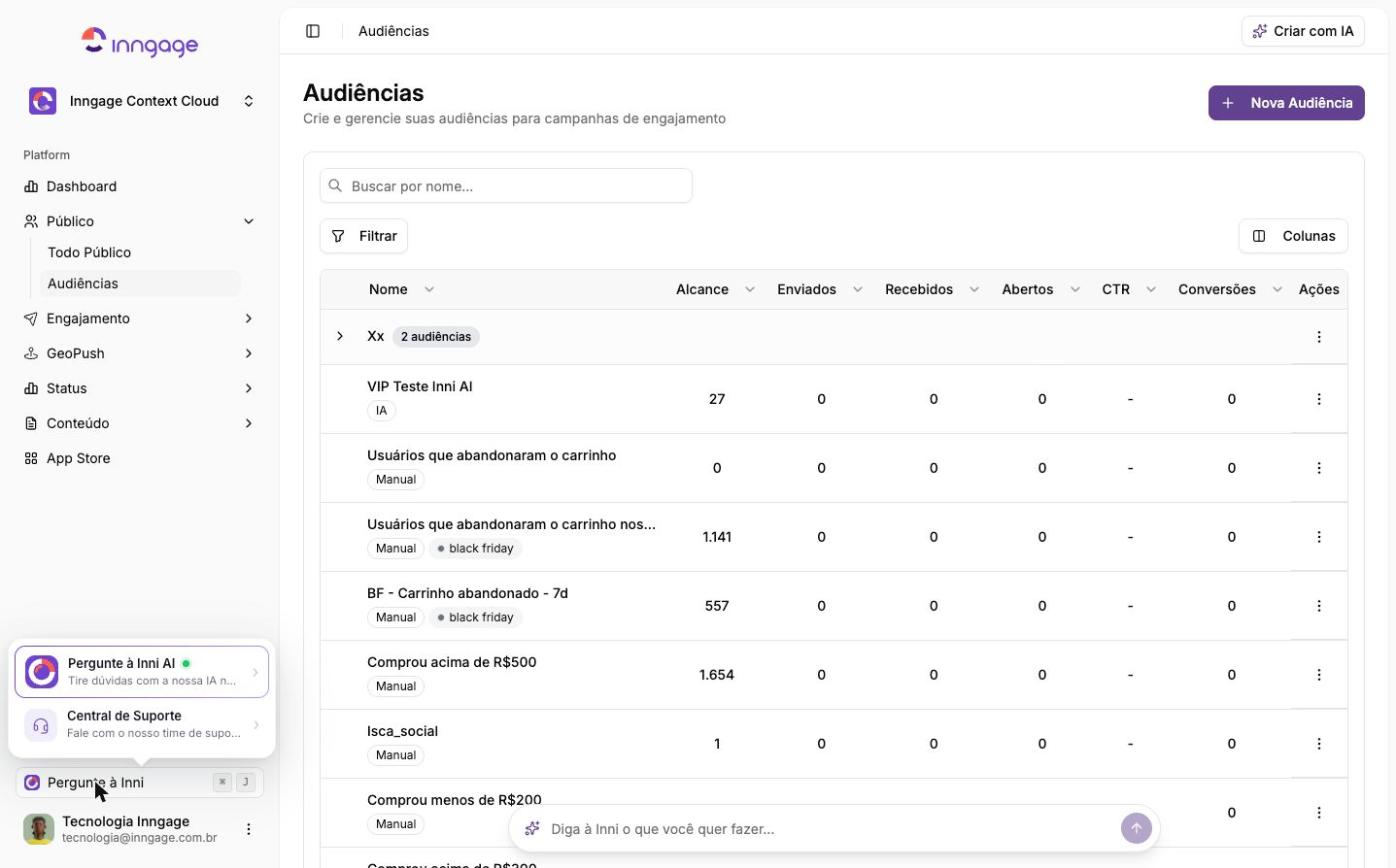Open the Dashboard menu item

click(140, 186)
